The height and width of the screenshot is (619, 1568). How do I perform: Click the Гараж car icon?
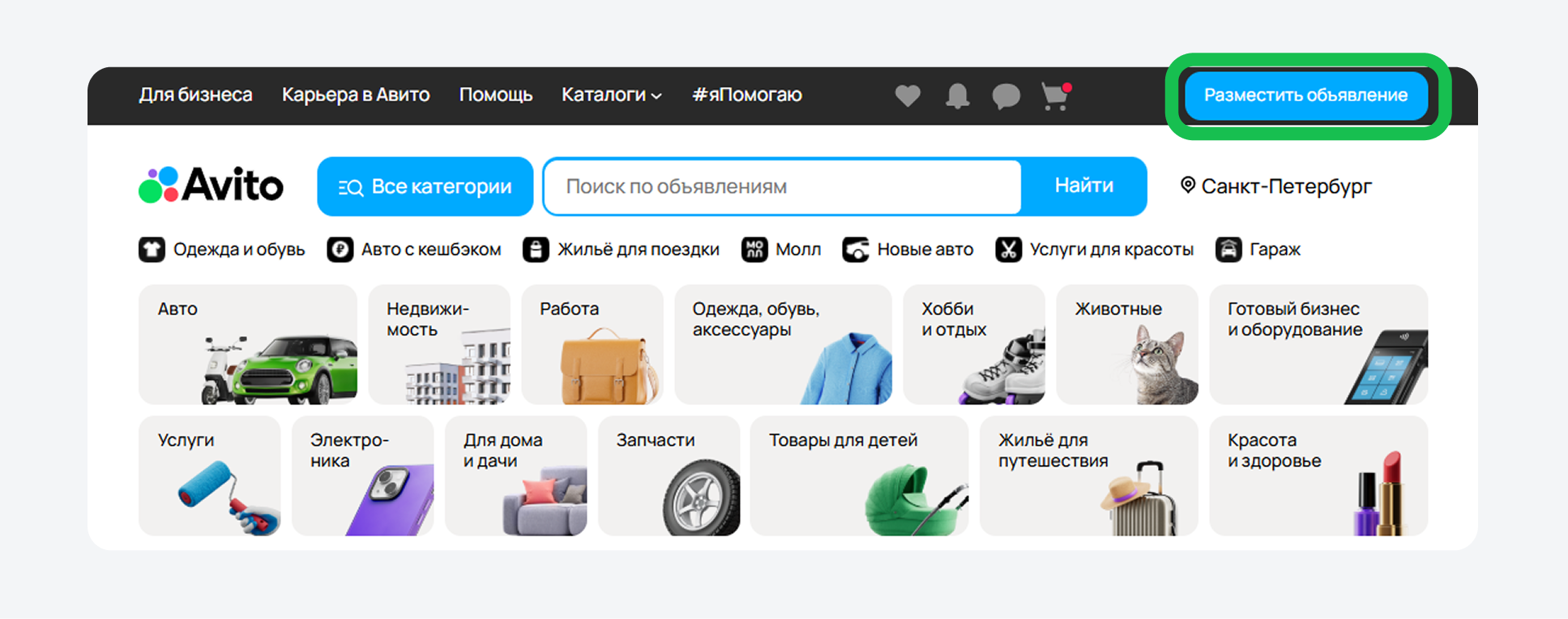[x=1228, y=250]
